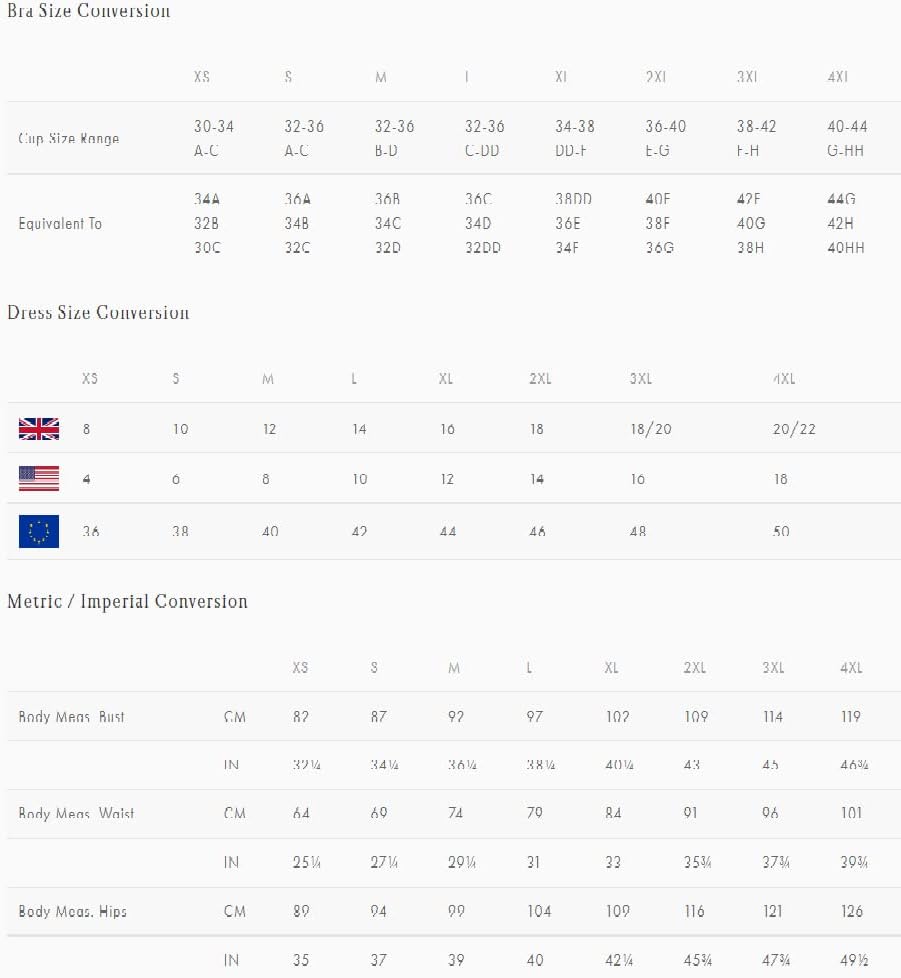Viewport: 901px width, 978px height.
Task: Click the 40HH equivalent bra size
Action: point(846,248)
